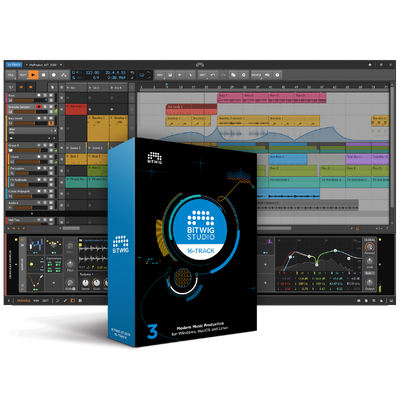Viewport: 400px width, 400px height.
Task: Solo the Percussion track
Action: pyautogui.click(x=45, y=168)
